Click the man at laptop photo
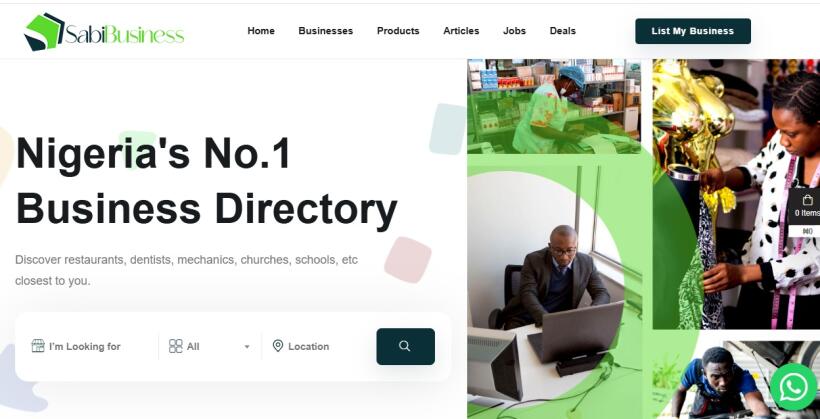Viewport: 820px width, 419px height. point(555,293)
